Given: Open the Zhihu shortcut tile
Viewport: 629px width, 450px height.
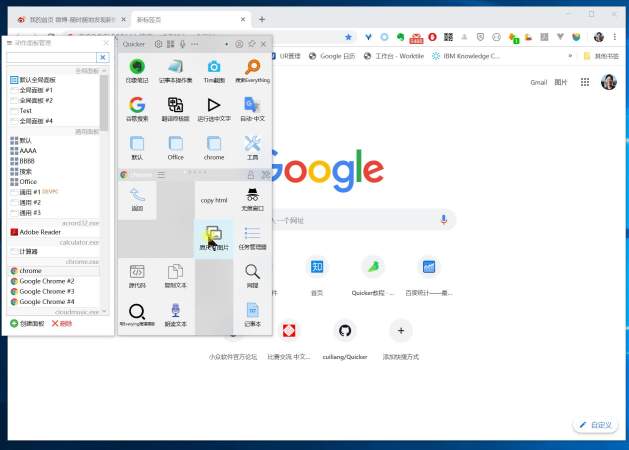Looking at the screenshot, I should (317, 276).
